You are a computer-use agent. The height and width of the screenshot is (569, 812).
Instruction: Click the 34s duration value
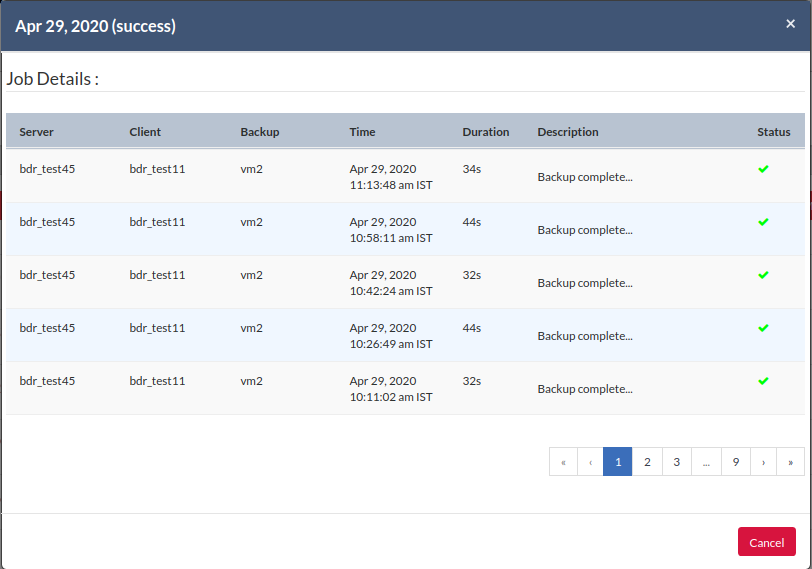click(x=472, y=169)
